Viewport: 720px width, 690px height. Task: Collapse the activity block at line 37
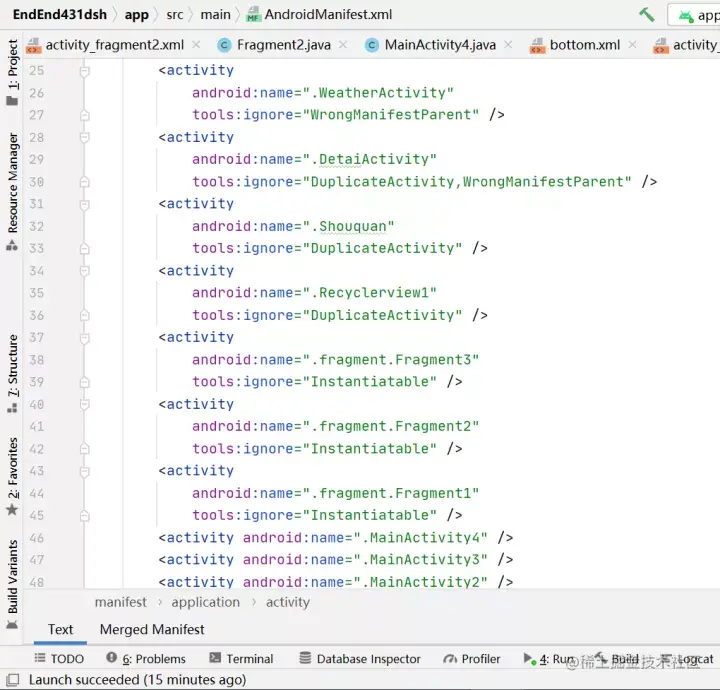point(84,338)
